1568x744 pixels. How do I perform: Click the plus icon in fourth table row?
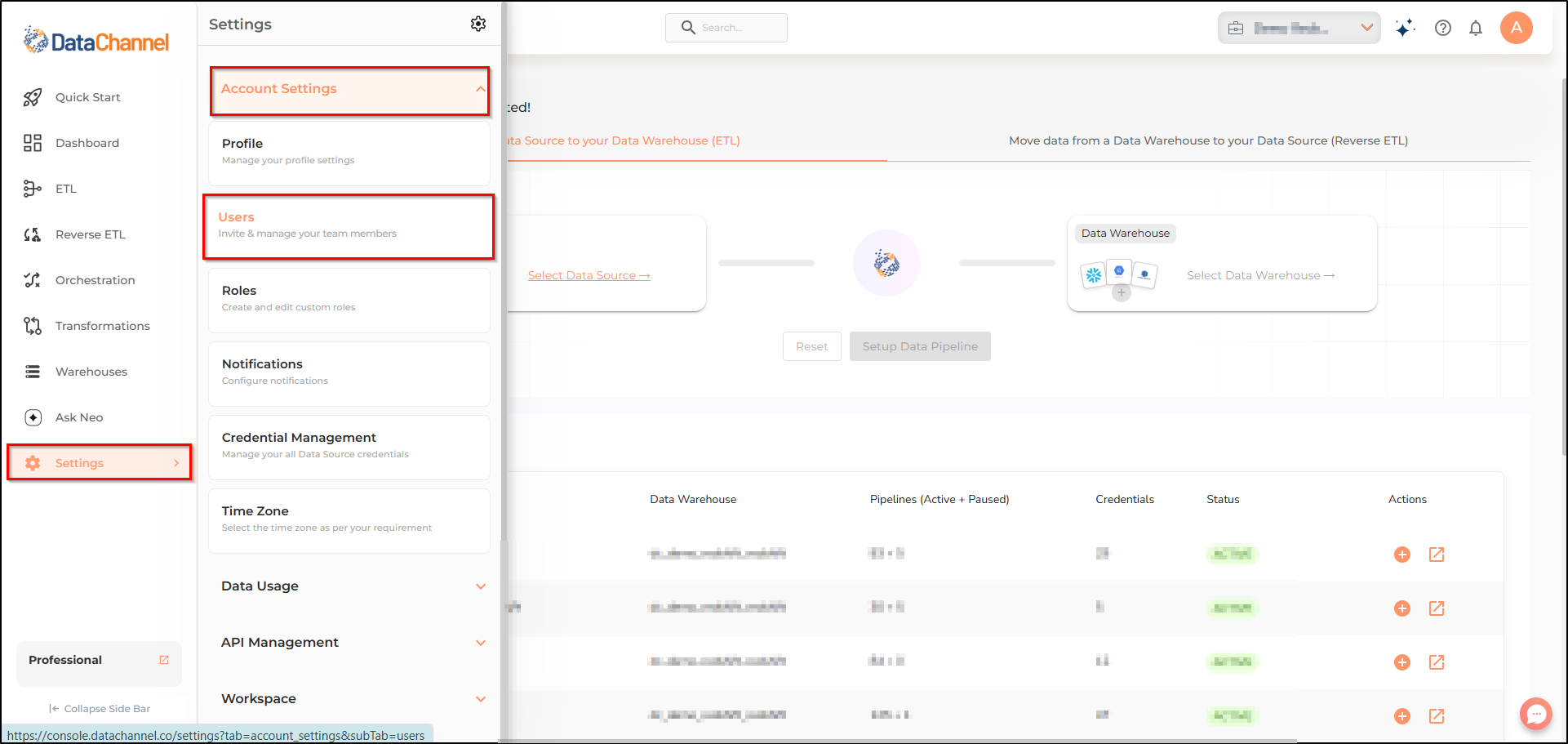1402,716
